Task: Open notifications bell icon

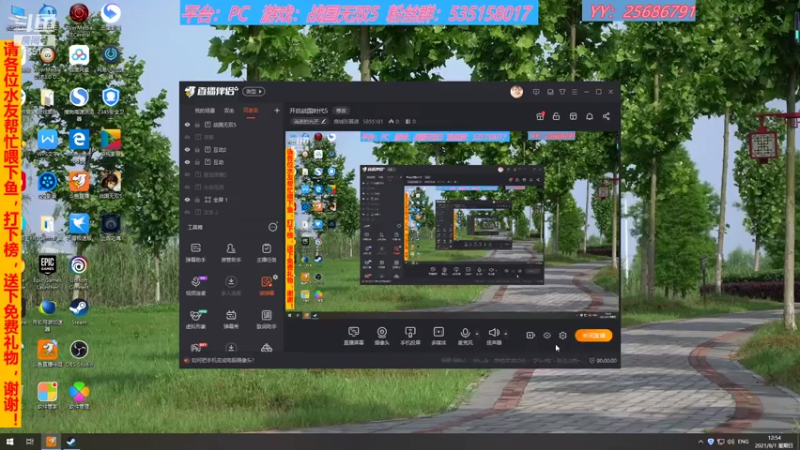Action: click(589, 116)
